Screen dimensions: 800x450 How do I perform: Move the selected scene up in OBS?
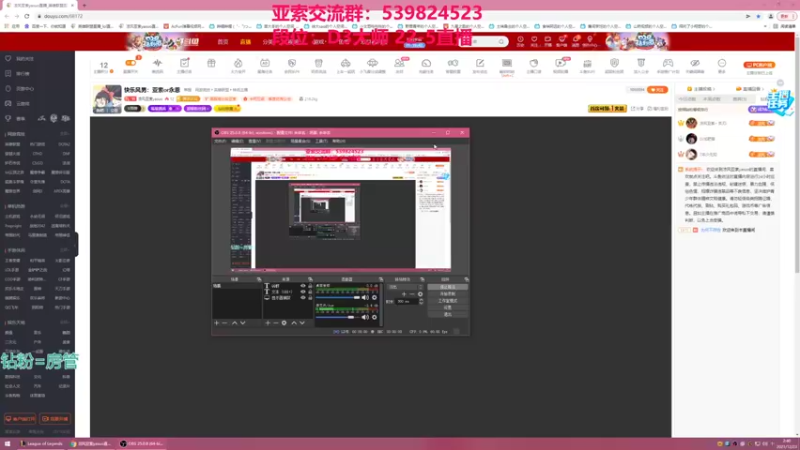coord(235,323)
